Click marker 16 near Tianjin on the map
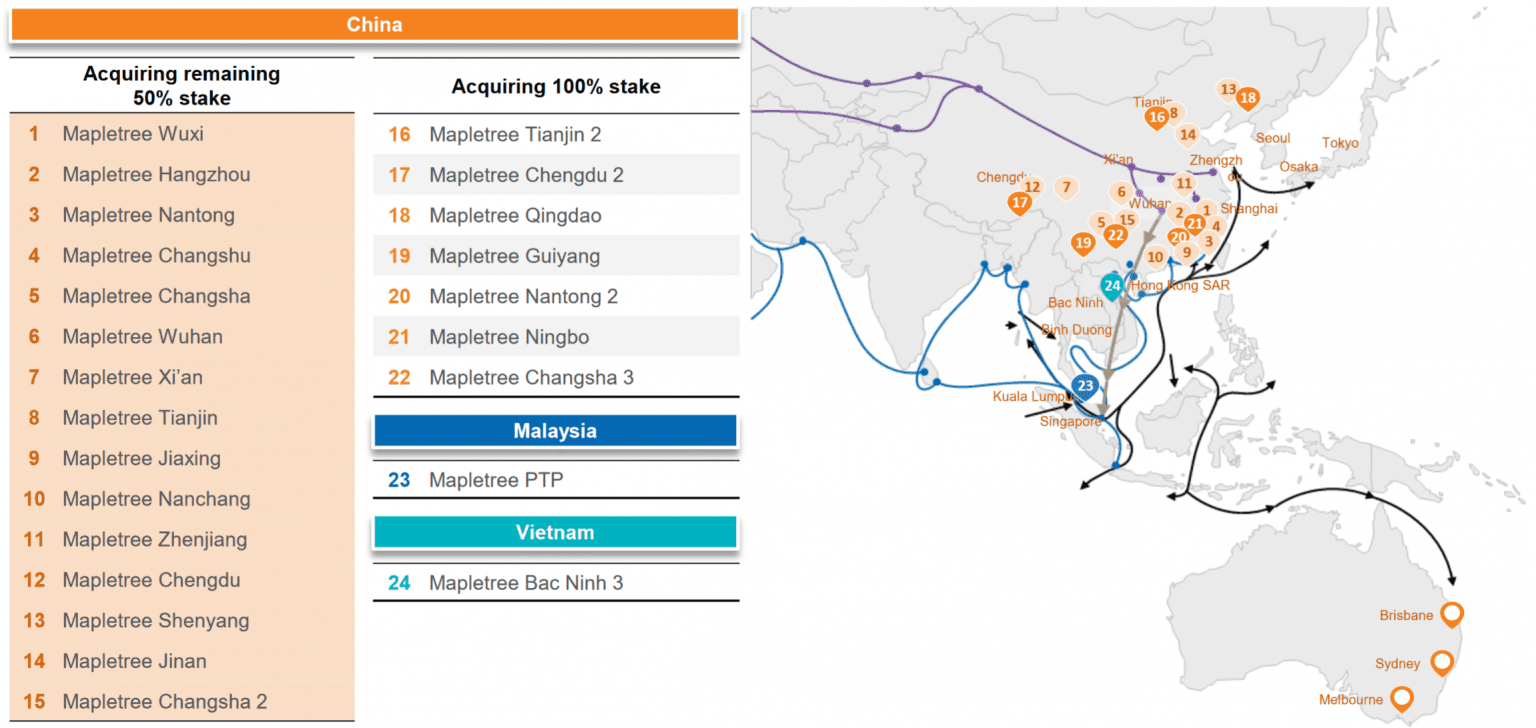The image size is (1536, 728). click(x=1158, y=116)
